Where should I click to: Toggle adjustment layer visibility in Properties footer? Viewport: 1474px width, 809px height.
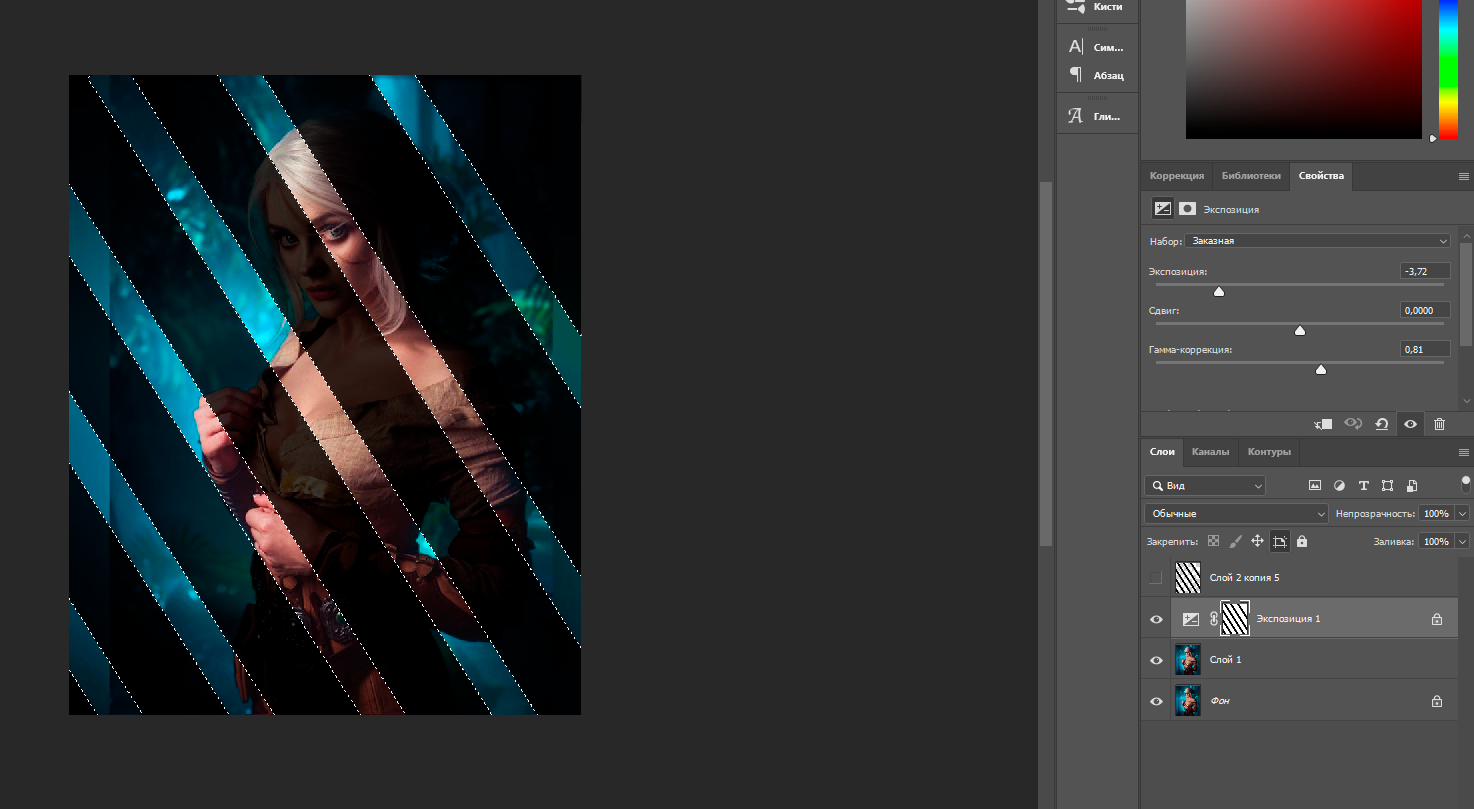(1410, 424)
